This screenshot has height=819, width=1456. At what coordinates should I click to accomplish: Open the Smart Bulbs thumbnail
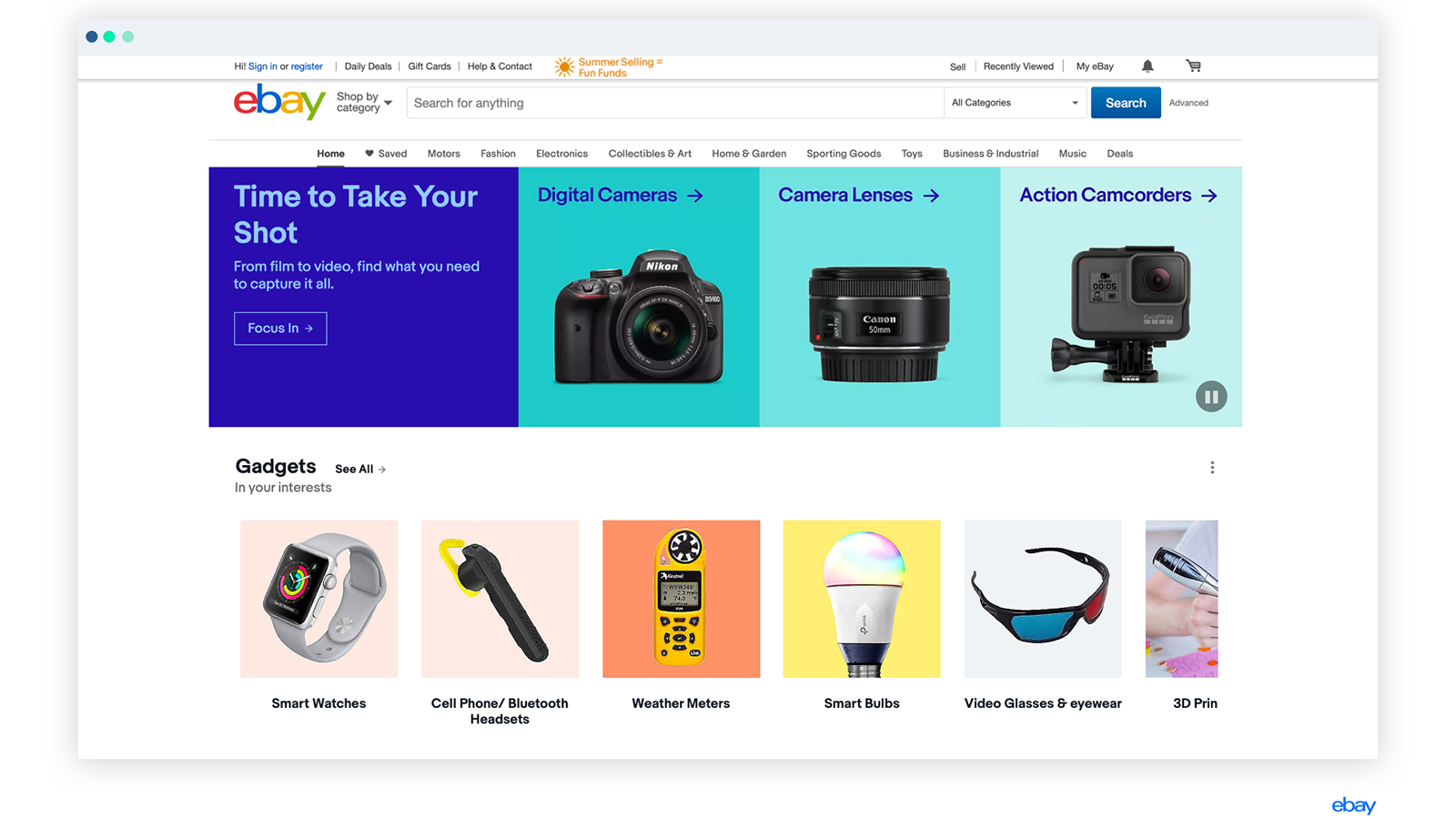[x=862, y=599]
